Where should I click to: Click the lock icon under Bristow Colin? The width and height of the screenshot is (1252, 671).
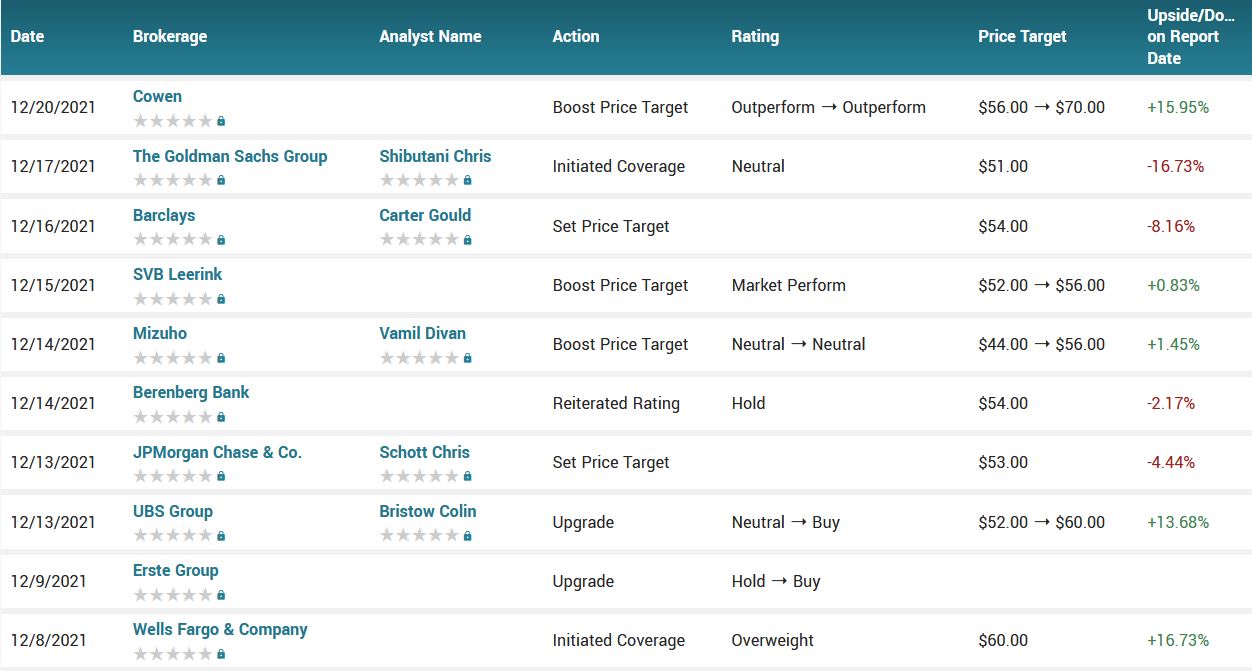click(468, 536)
